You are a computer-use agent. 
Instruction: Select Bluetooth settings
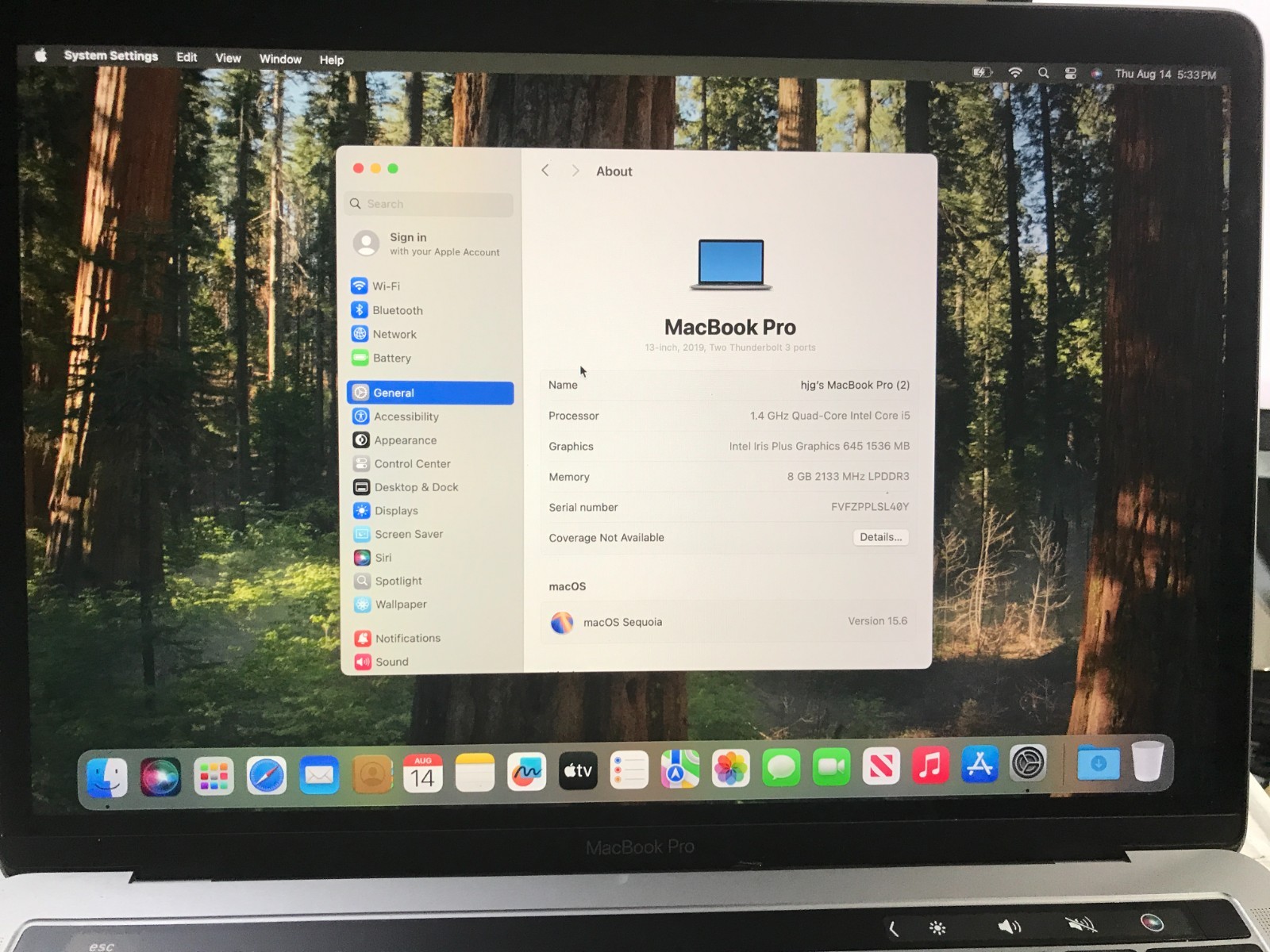397,310
